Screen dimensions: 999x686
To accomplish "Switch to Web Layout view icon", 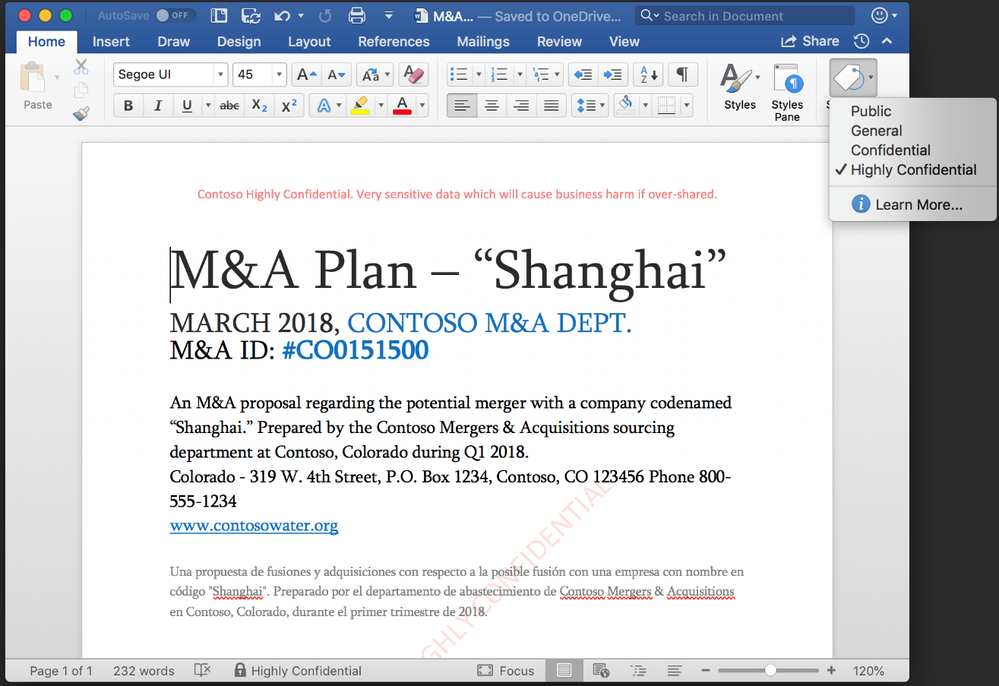I will tap(601, 670).
